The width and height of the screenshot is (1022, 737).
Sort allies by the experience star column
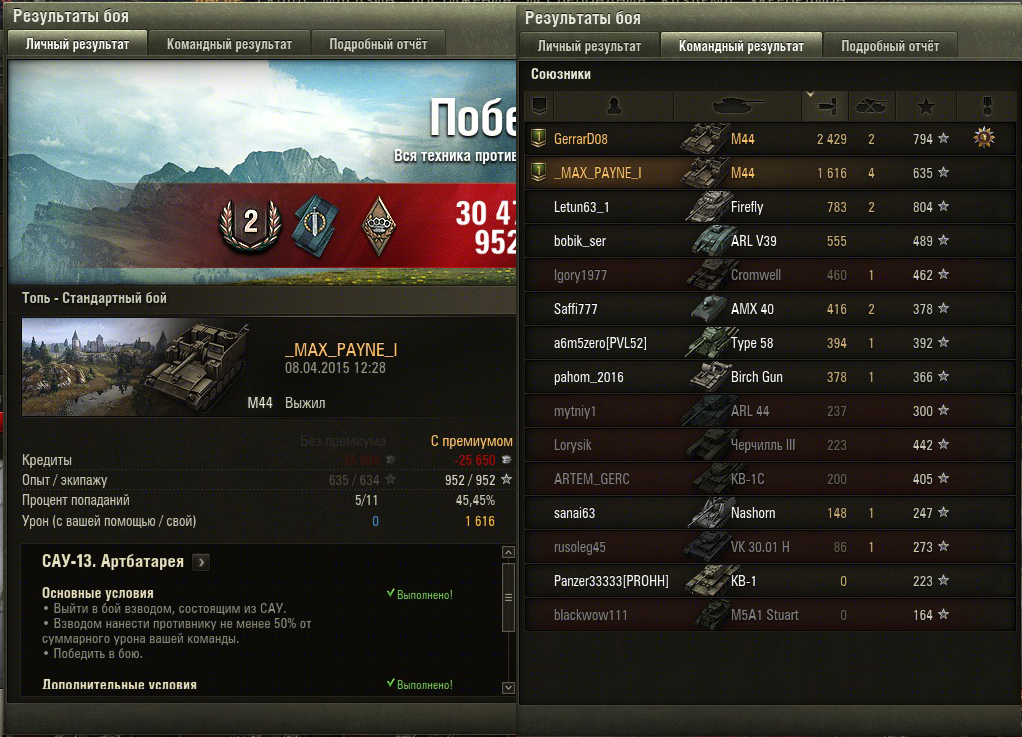(926, 106)
